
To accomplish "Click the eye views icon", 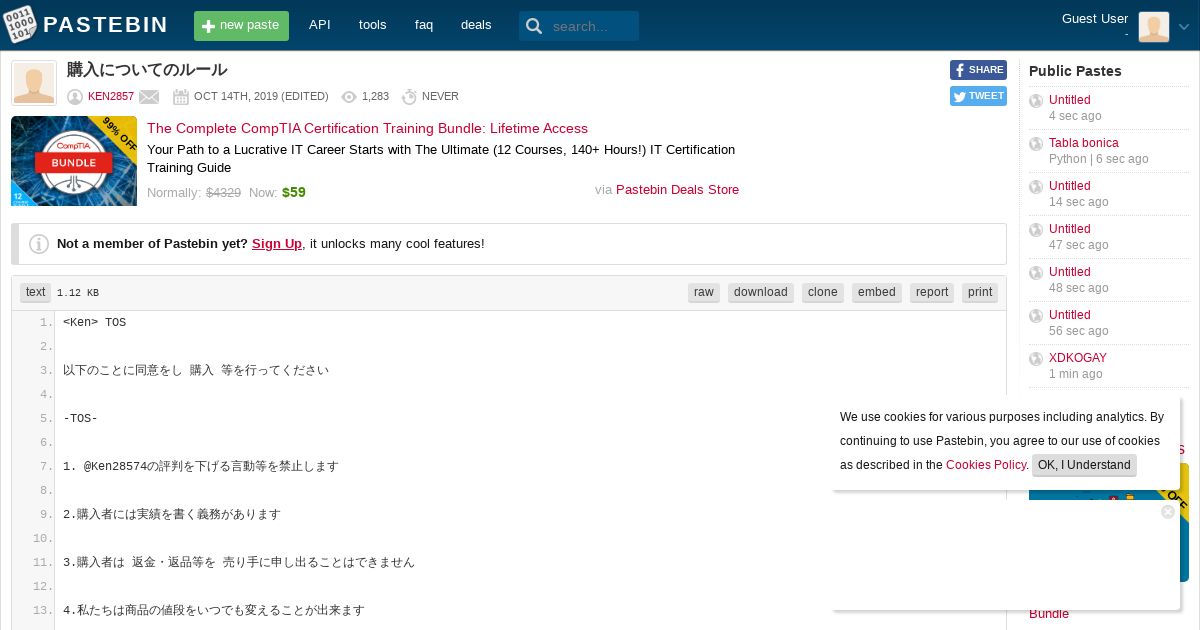I will (349, 97).
